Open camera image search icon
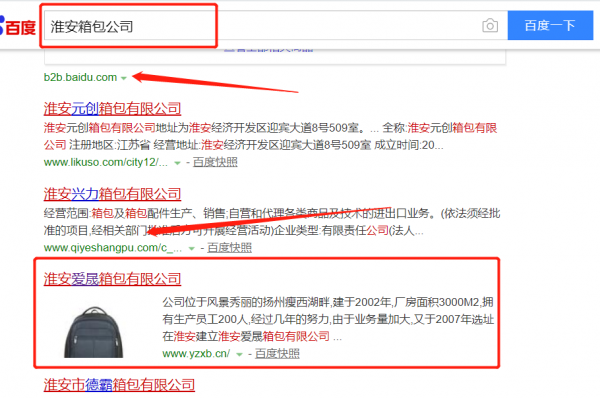 click(490, 26)
